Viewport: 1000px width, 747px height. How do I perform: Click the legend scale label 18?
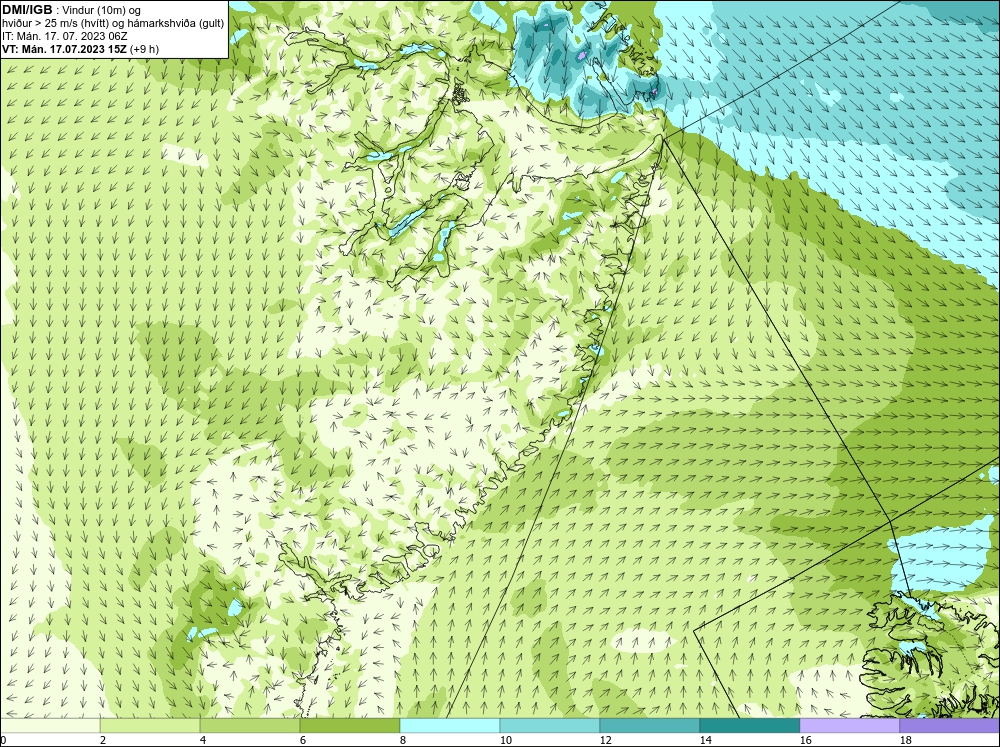(905, 740)
